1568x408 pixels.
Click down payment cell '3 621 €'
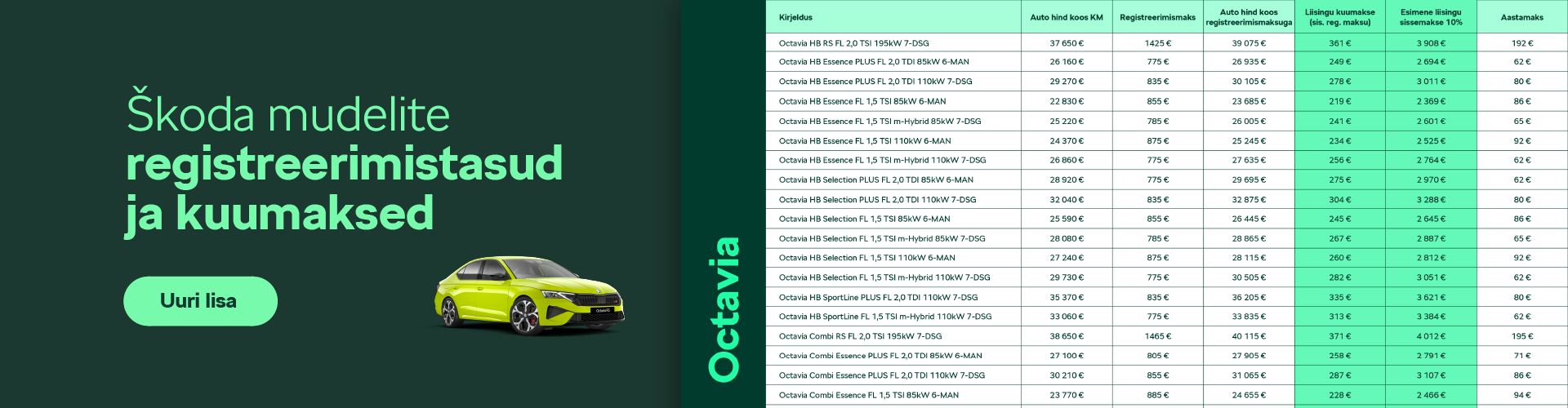1431,297
